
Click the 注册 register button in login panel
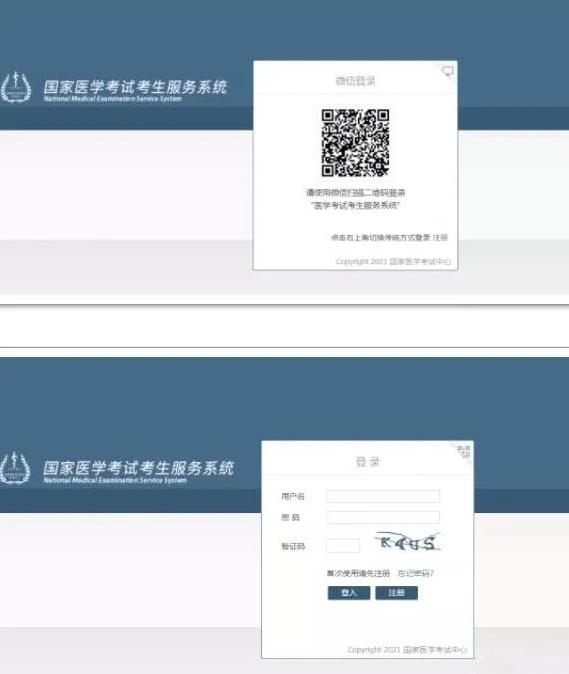pos(396,593)
